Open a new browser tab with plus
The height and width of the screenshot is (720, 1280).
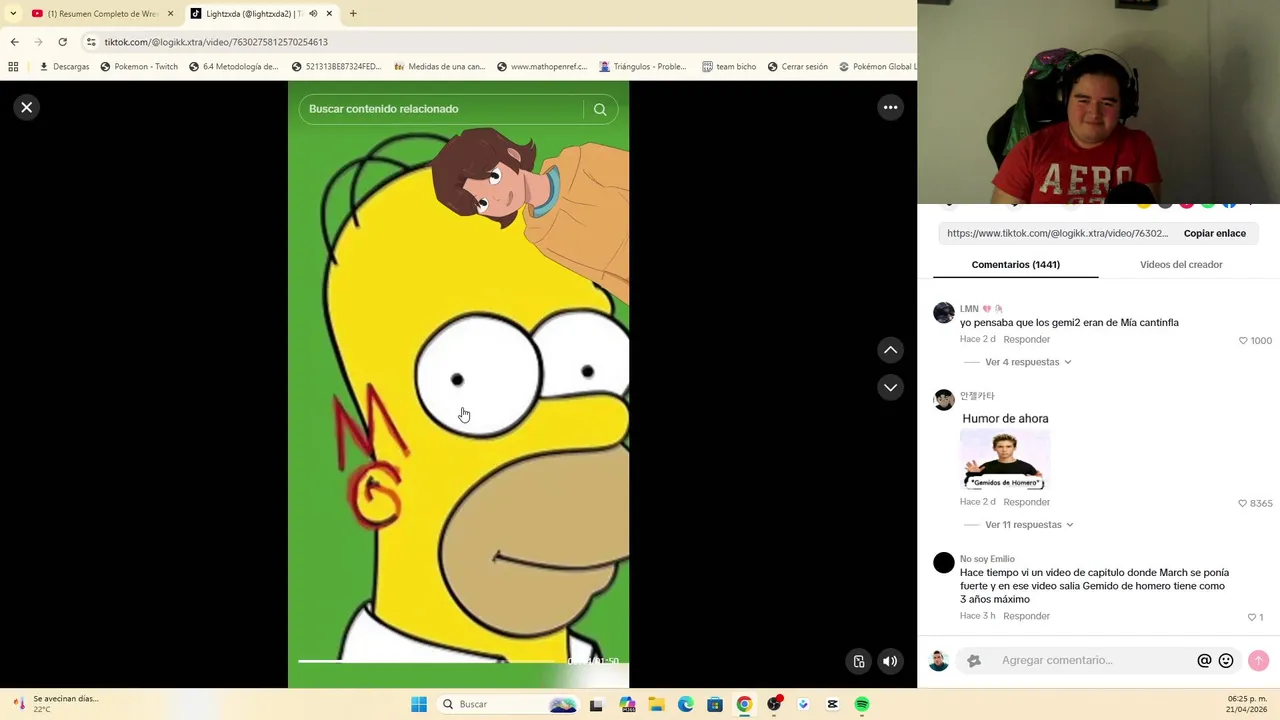pos(353,14)
